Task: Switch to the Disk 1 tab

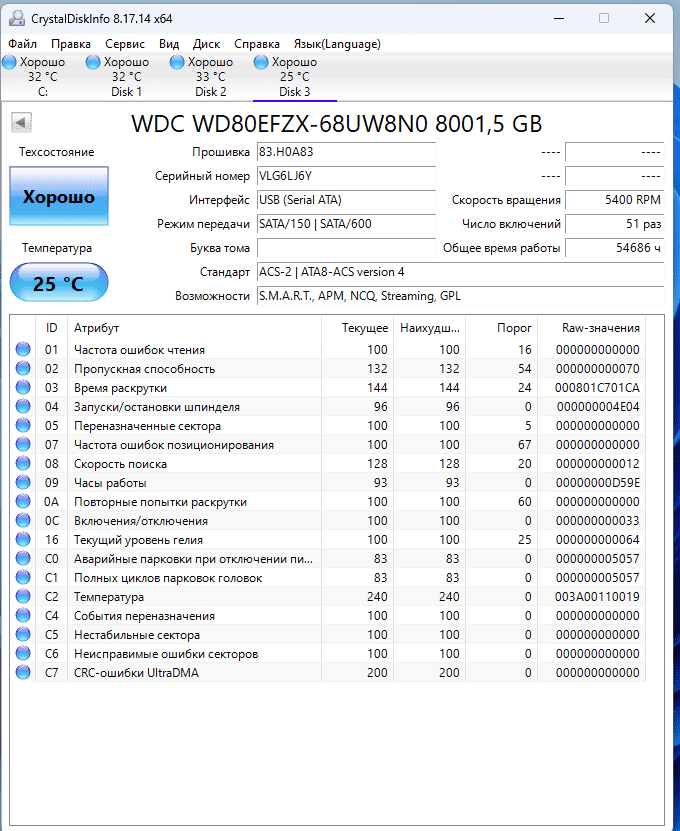Action: coord(126,77)
